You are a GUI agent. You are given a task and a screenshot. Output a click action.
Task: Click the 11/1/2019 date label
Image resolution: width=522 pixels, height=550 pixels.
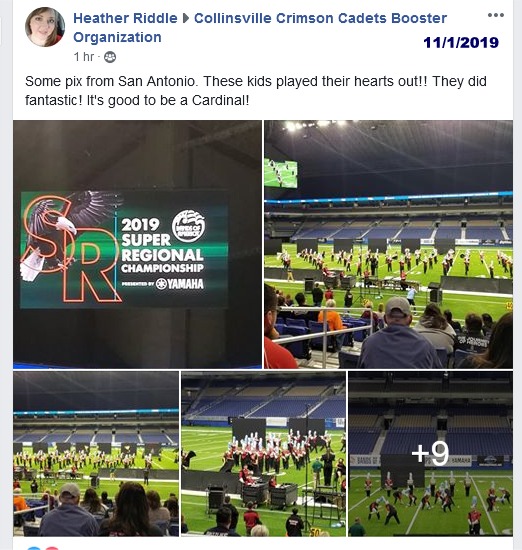(x=461, y=43)
